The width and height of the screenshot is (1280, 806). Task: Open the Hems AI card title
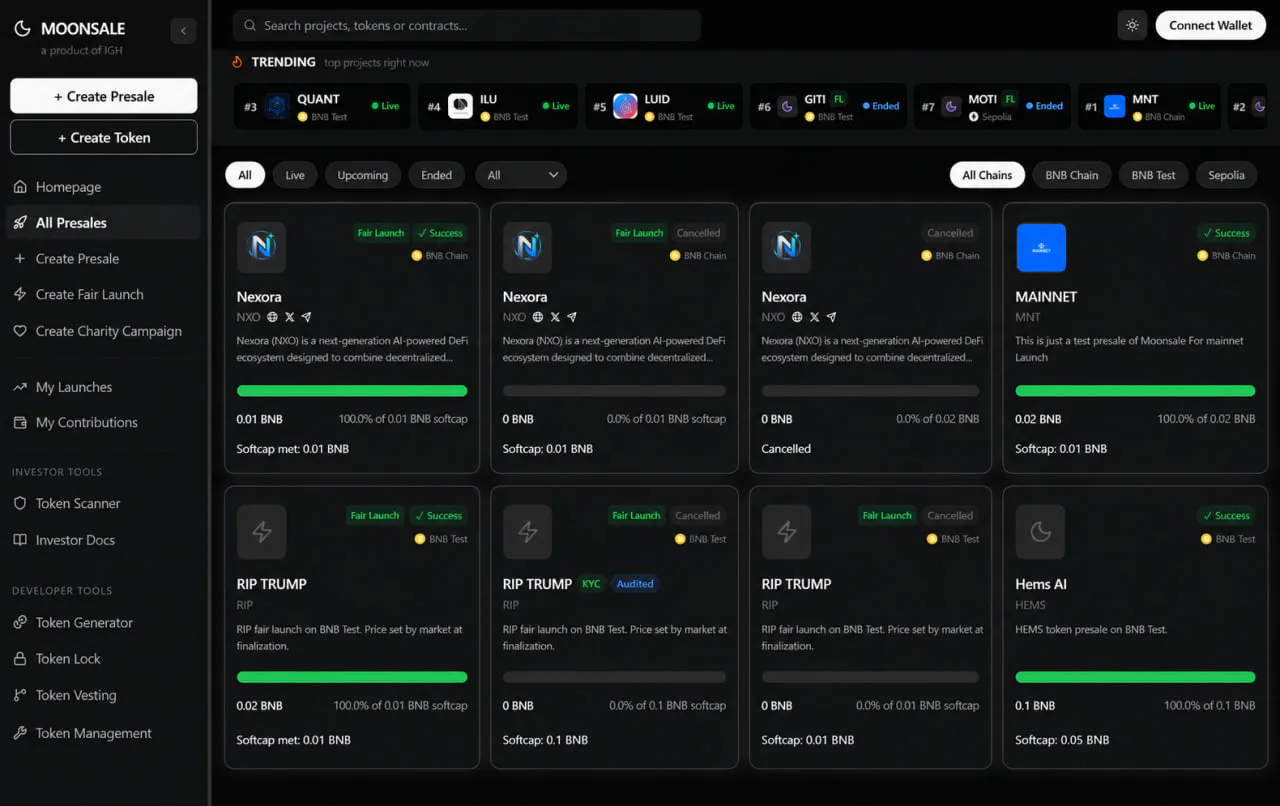click(1041, 584)
